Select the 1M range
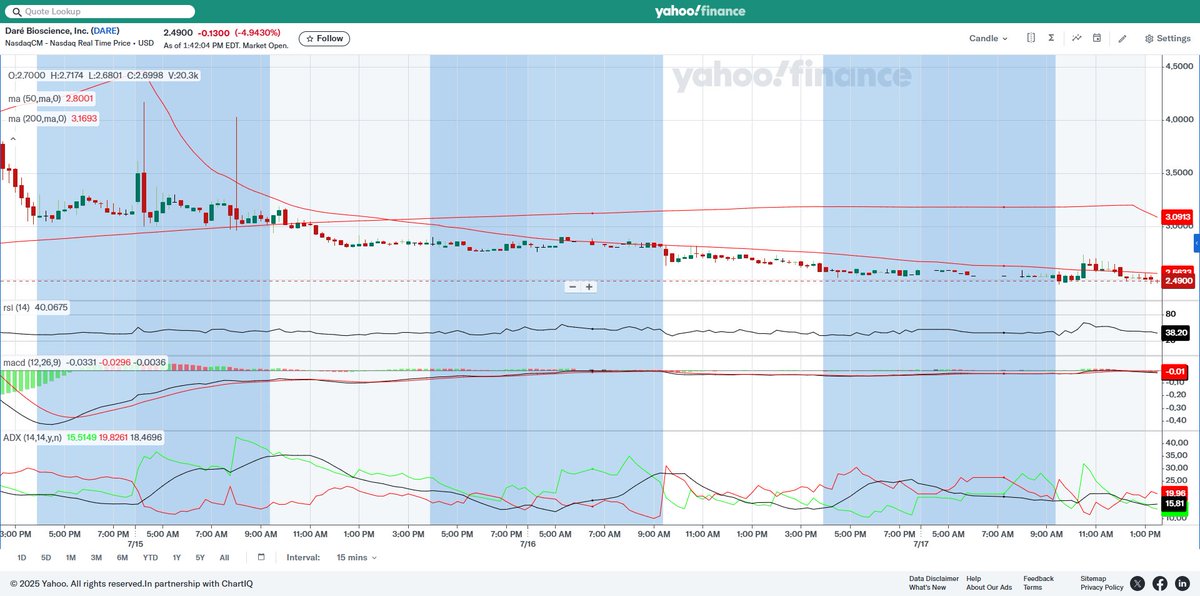Viewport: 1200px width, 596px height. click(x=71, y=557)
